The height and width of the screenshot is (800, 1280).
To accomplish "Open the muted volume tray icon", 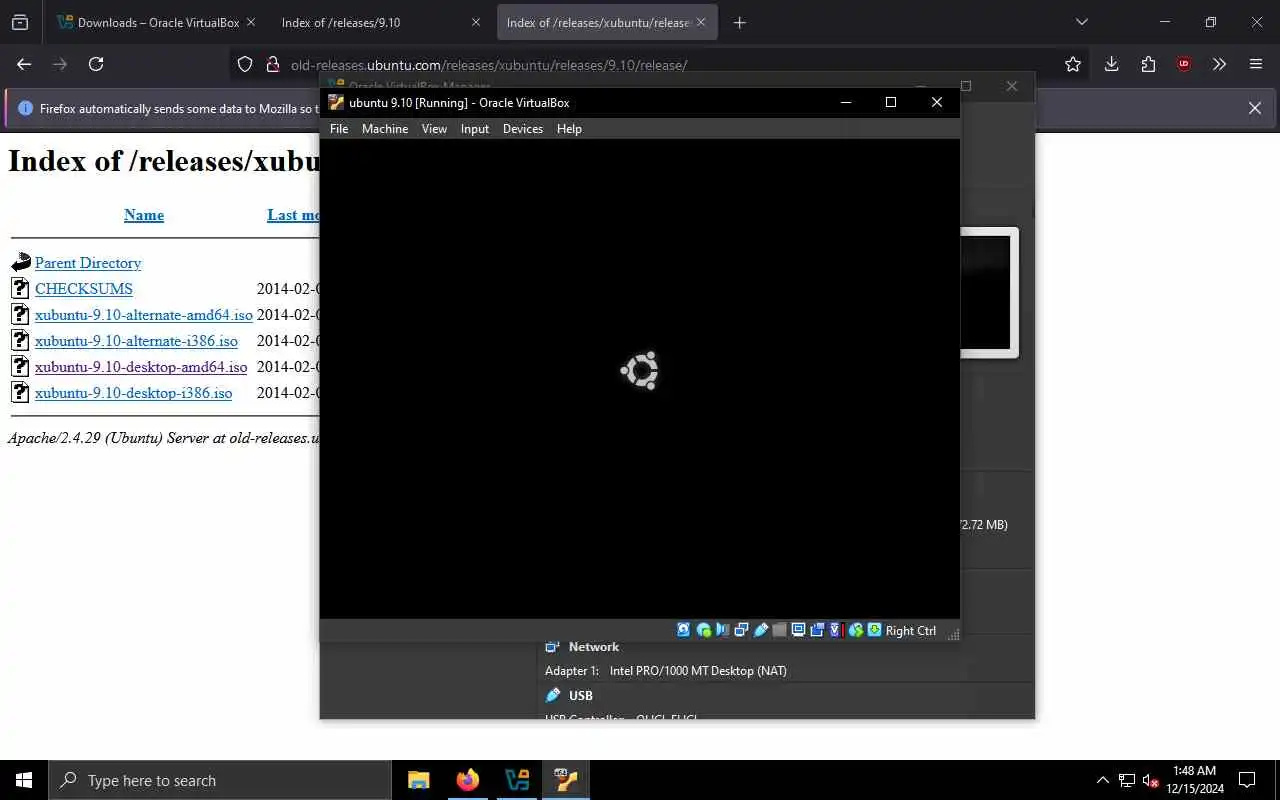I will [1150, 780].
